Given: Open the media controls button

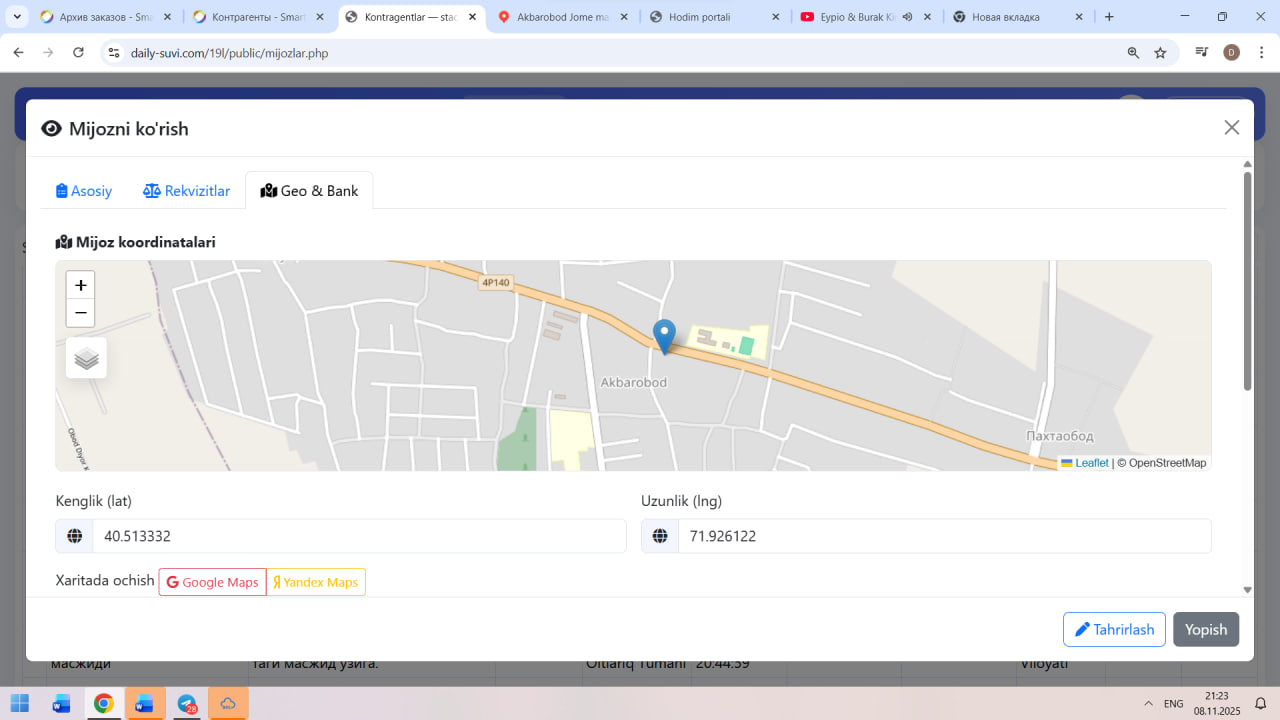Looking at the screenshot, I should (1203, 53).
